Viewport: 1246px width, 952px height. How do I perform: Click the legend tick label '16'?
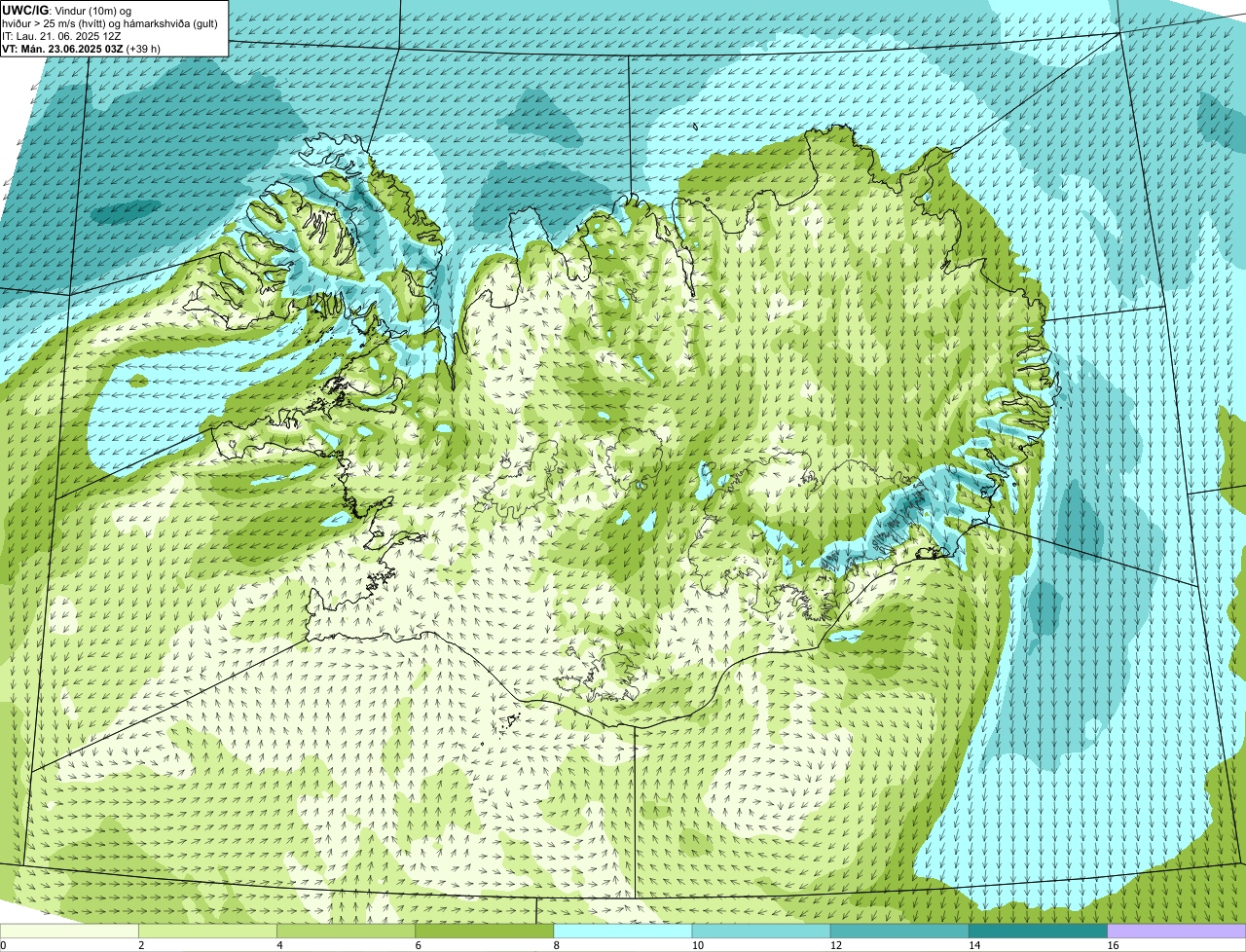pyautogui.click(x=1112, y=945)
